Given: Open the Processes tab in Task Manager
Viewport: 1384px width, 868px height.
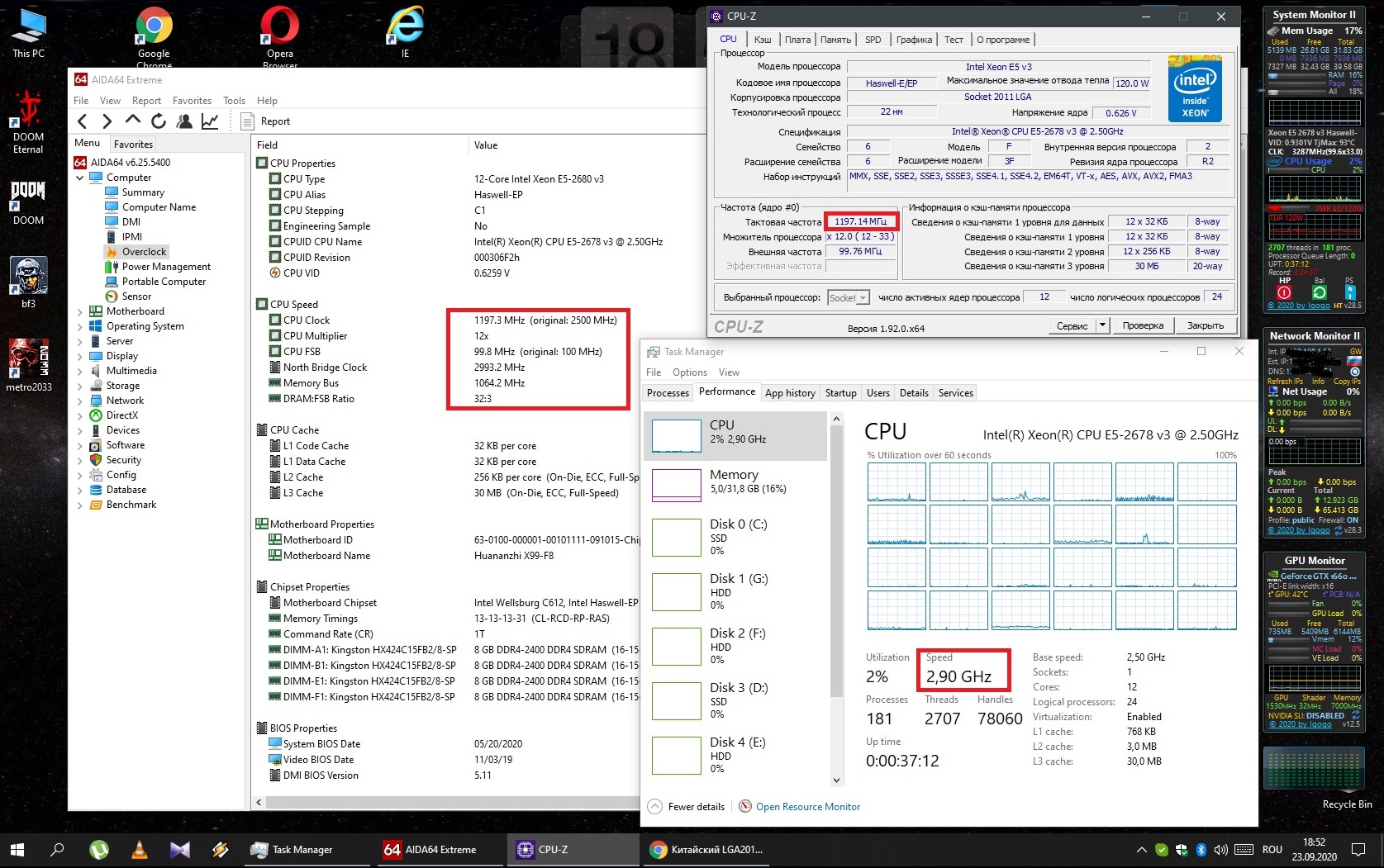Looking at the screenshot, I should tap(668, 393).
